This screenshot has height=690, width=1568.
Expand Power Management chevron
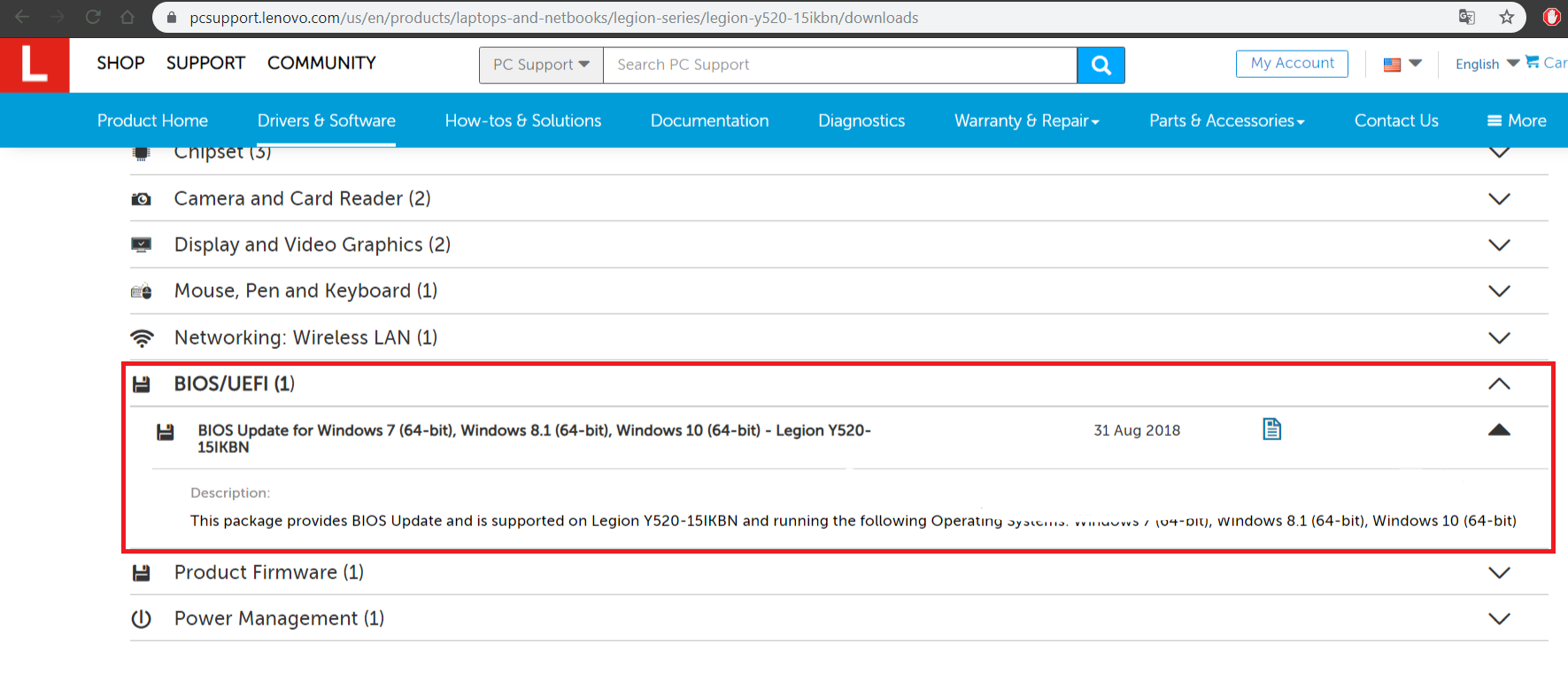(x=1499, y=619)
